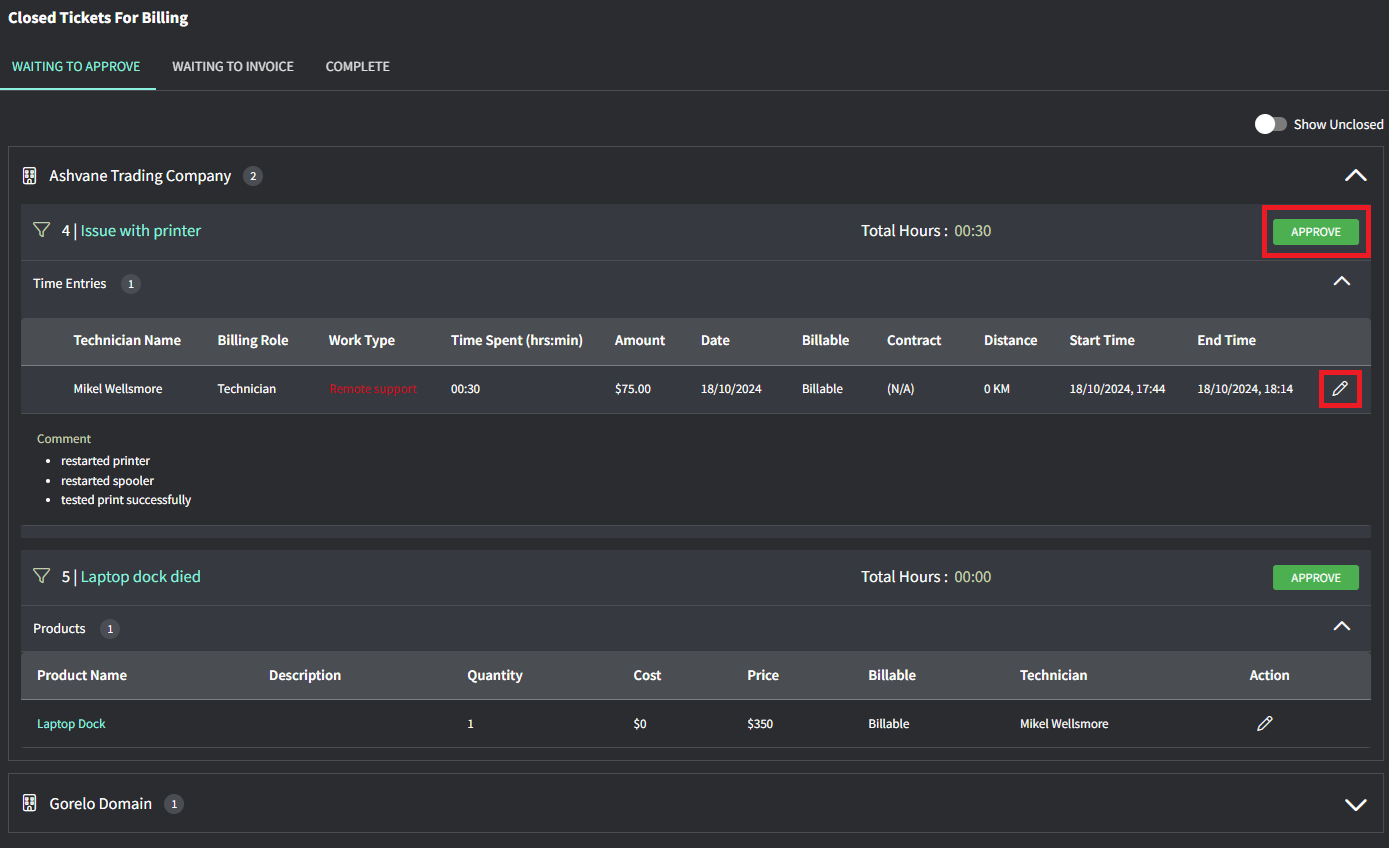This screenshot has height=848, width=1389.
Task: Click the Gorelo Domain building icon
Action: coord(30,803)
